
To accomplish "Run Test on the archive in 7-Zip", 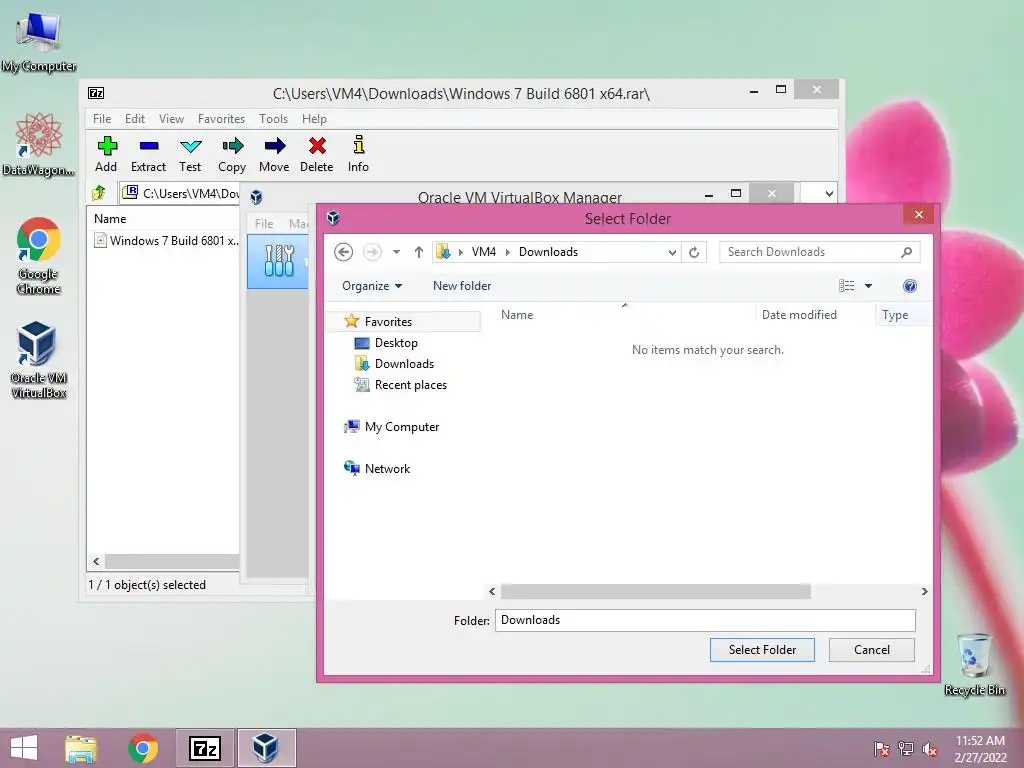I will coord(190,154).
